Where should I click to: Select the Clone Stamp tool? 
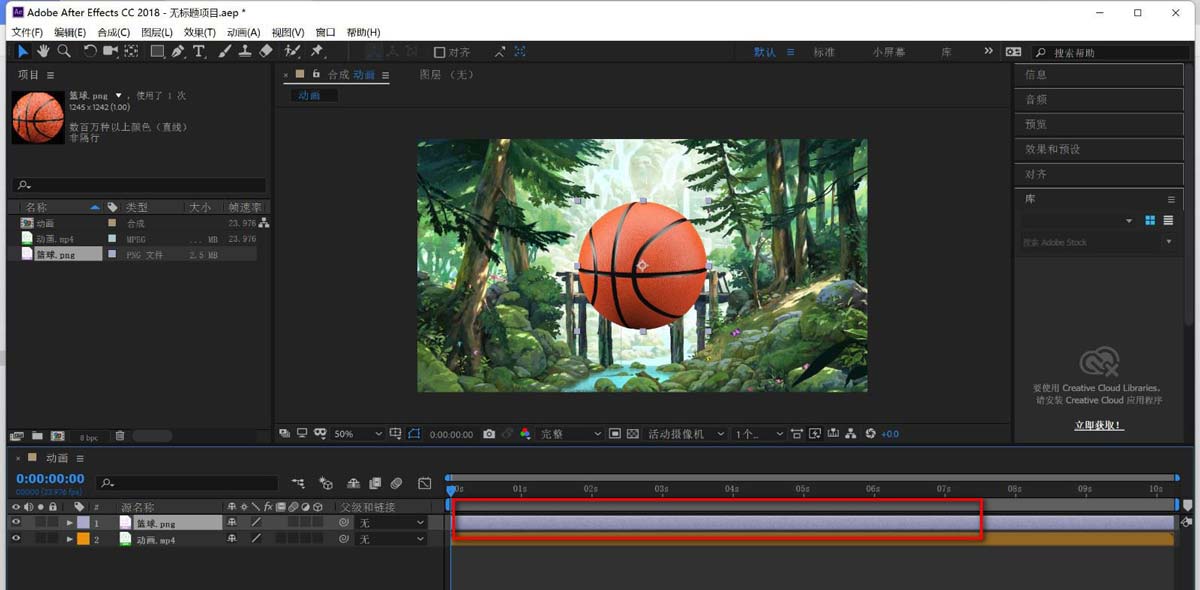pyautogui.click(x=245, y=51)
